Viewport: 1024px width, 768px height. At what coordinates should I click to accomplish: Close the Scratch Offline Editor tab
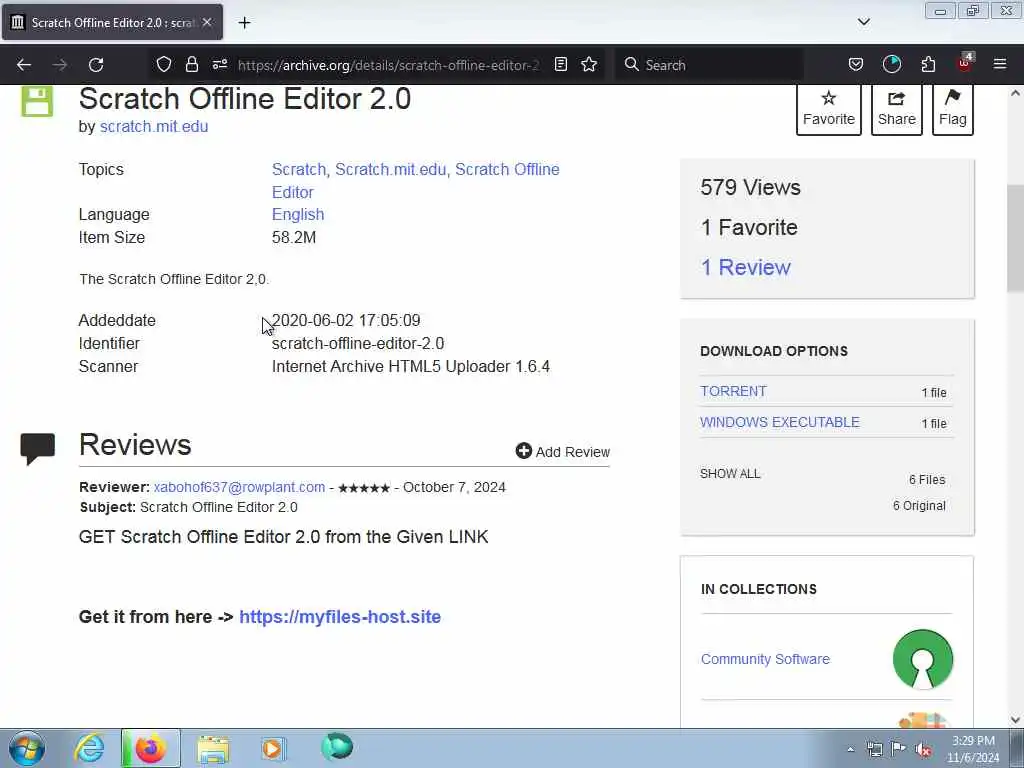click(x=207, y=22)
